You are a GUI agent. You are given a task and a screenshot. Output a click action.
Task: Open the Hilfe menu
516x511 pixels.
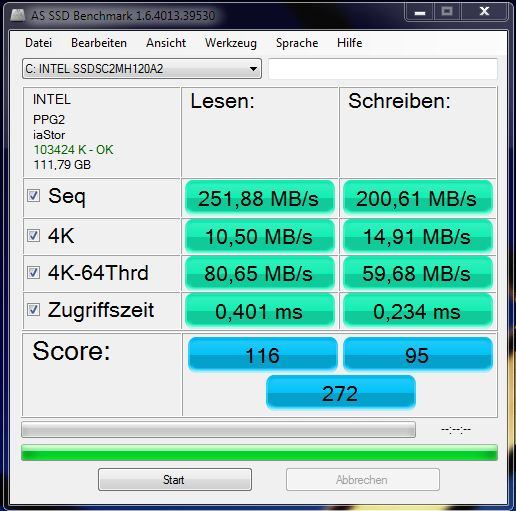point(350,43)
